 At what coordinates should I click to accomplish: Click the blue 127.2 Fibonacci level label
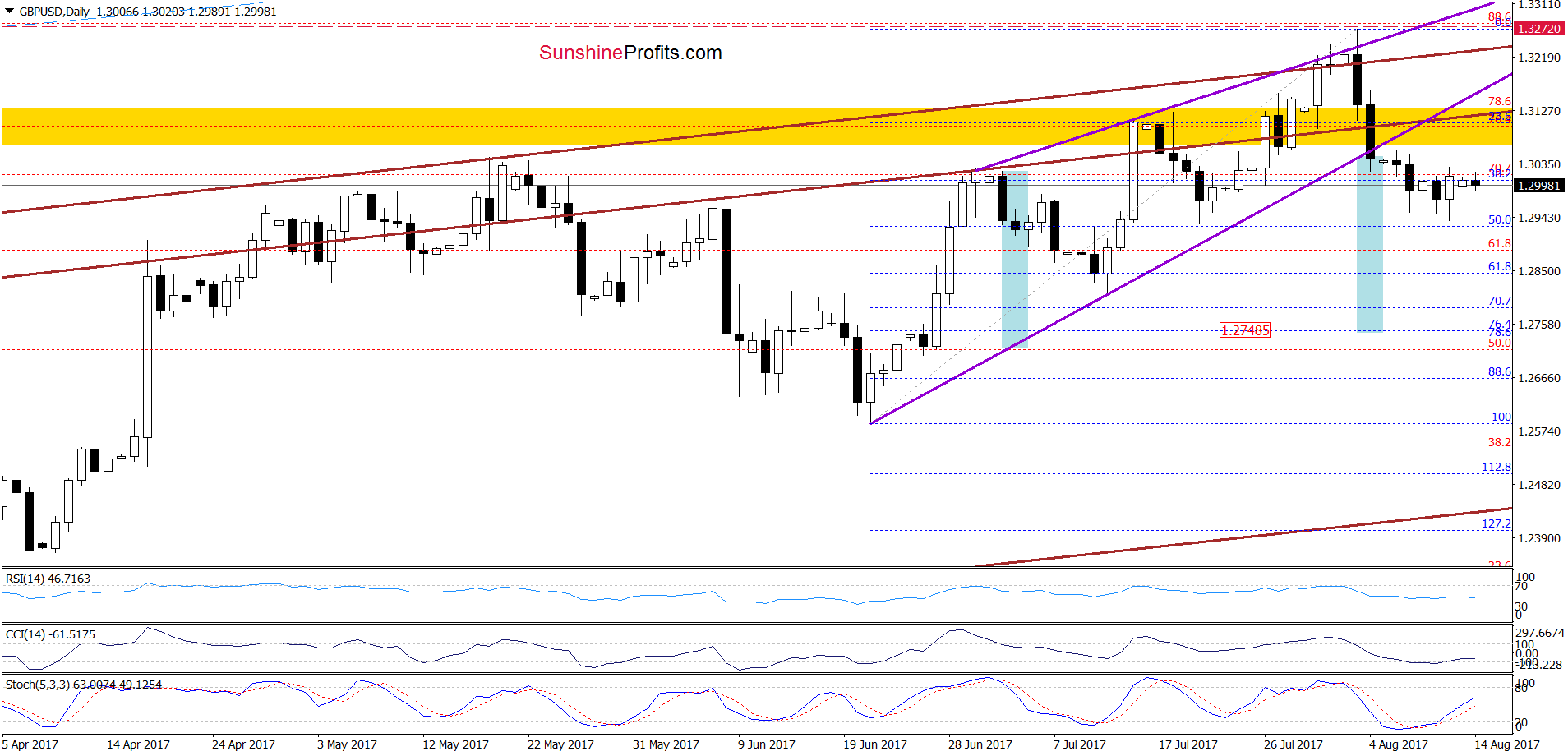click(x=1497, y=523)
